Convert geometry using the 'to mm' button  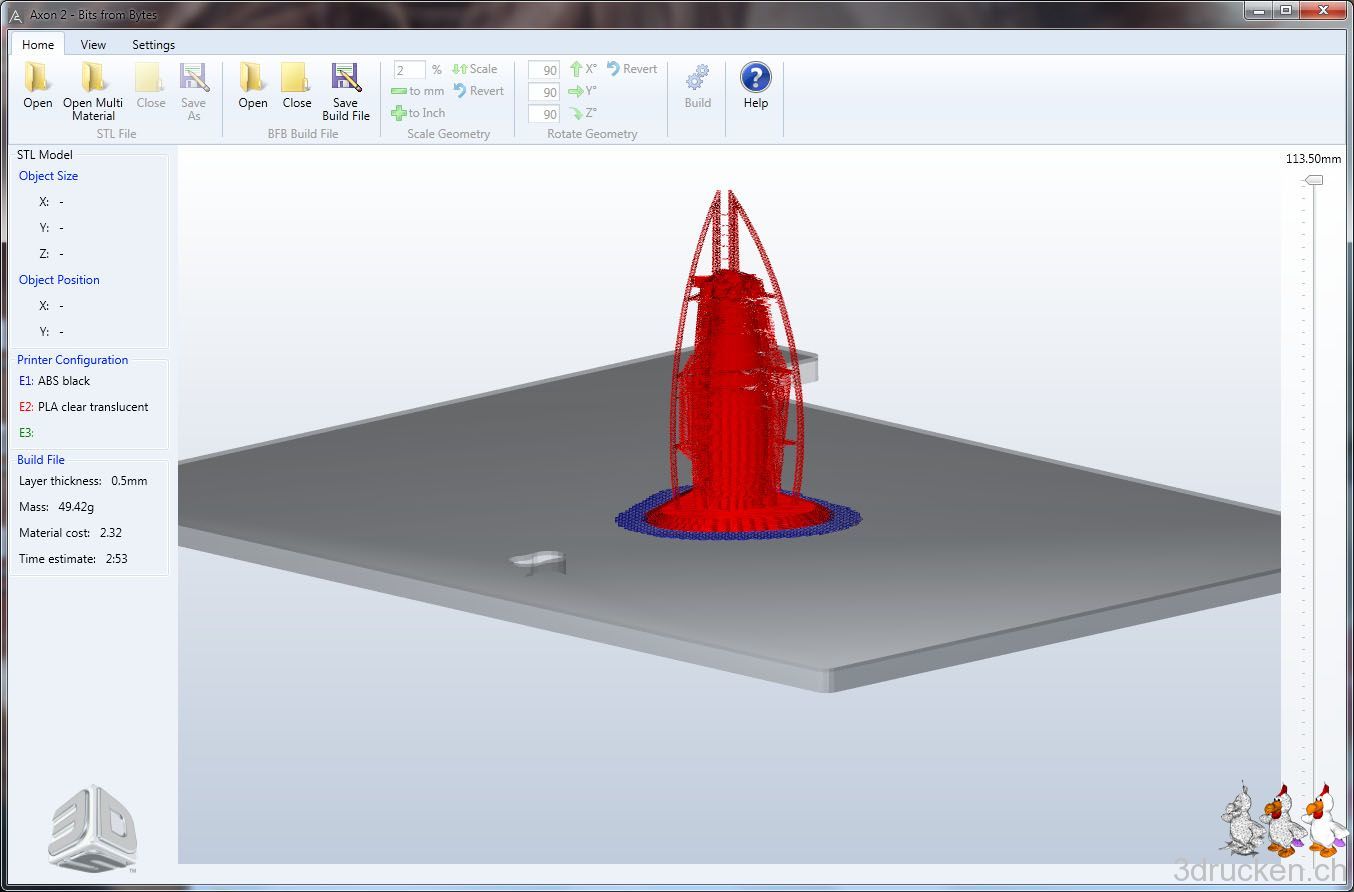pos(418,91)
